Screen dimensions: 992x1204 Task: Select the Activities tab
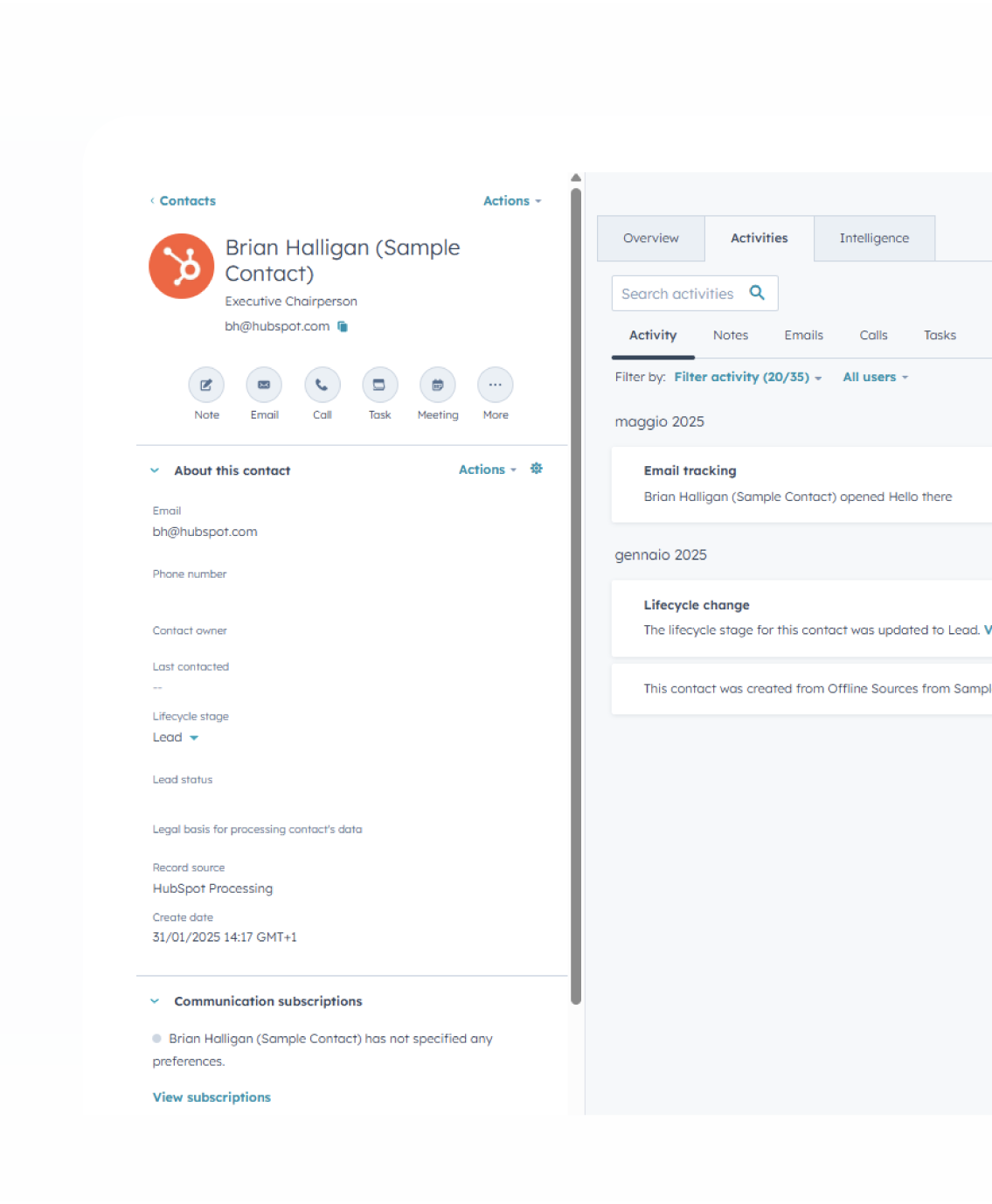(760, 238)
